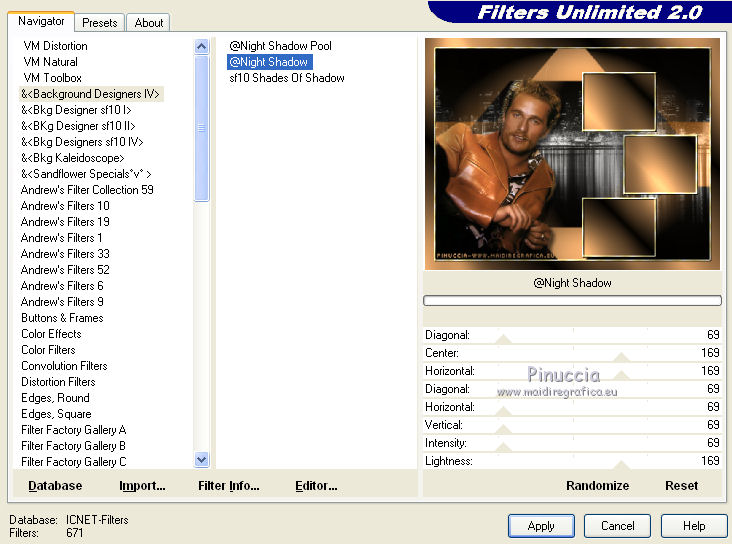Select &<Bkg Kaleidoscope> category
This screenshot has width=732, height=544.
(x=73, y=158)
